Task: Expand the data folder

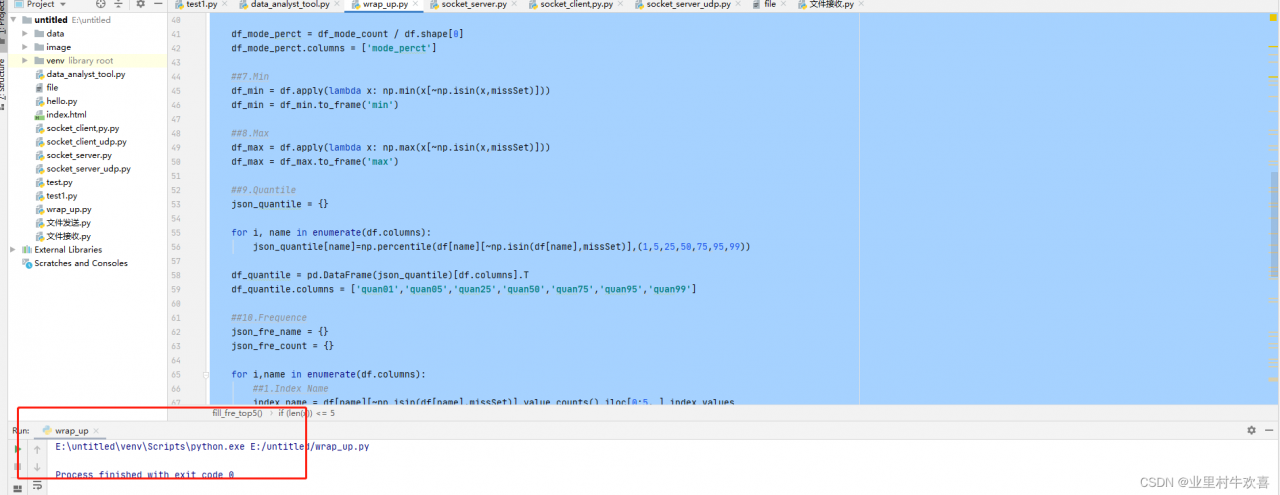Action: [25, 33]
